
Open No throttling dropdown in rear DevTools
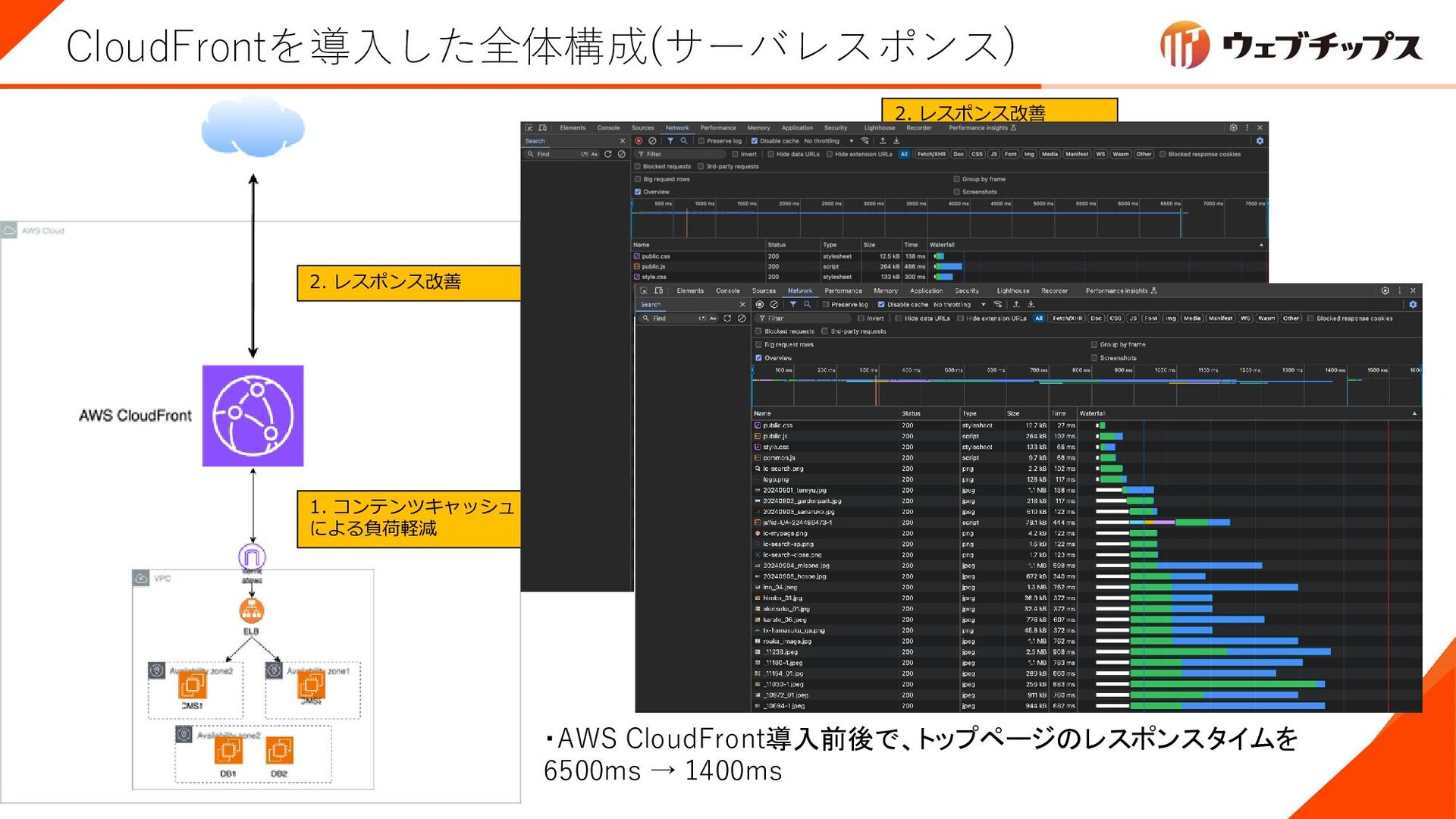coord(828,141)
